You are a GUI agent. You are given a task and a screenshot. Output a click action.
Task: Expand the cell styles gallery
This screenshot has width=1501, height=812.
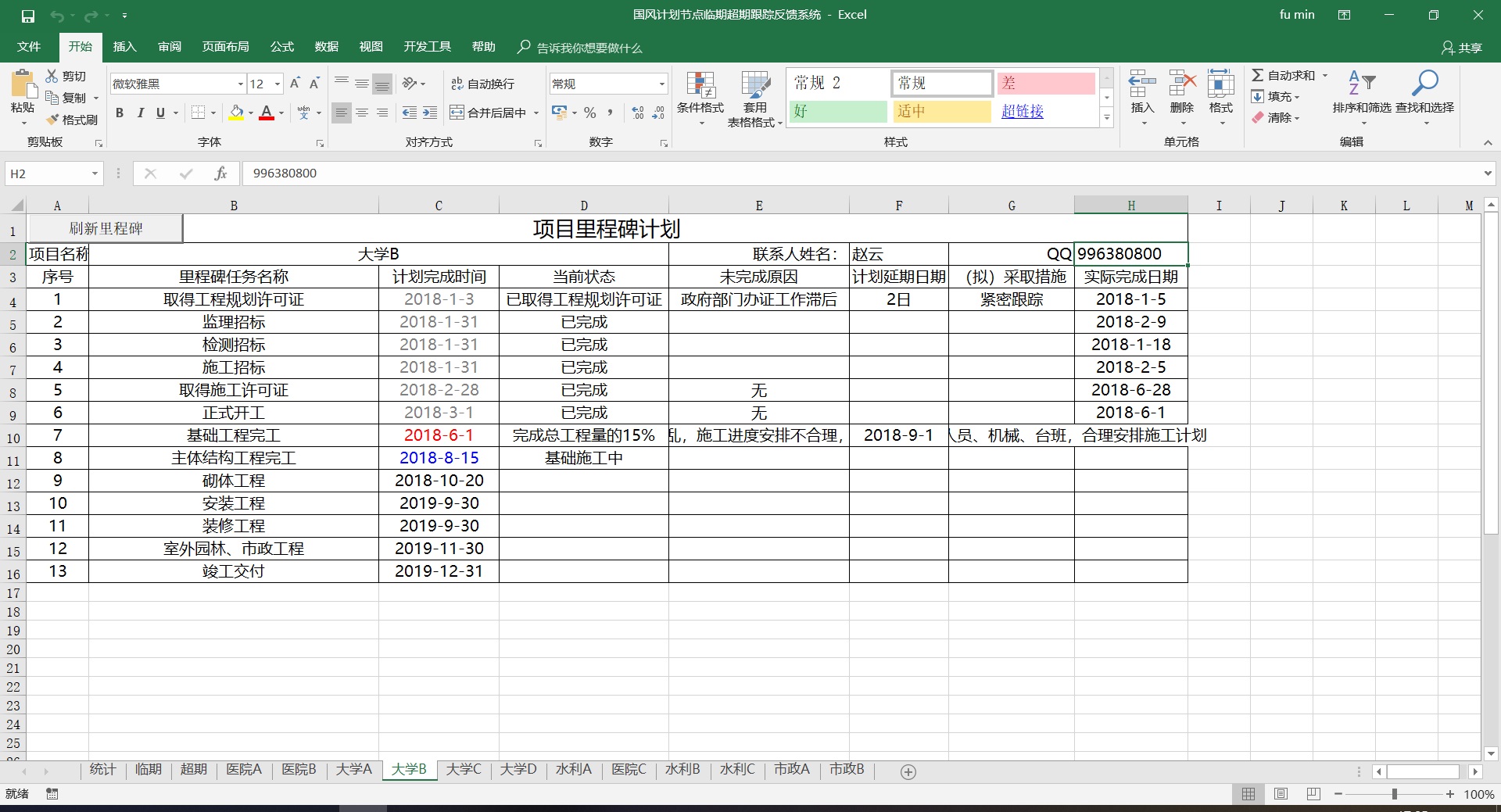pyautogui.click(x=1107, y=118)
